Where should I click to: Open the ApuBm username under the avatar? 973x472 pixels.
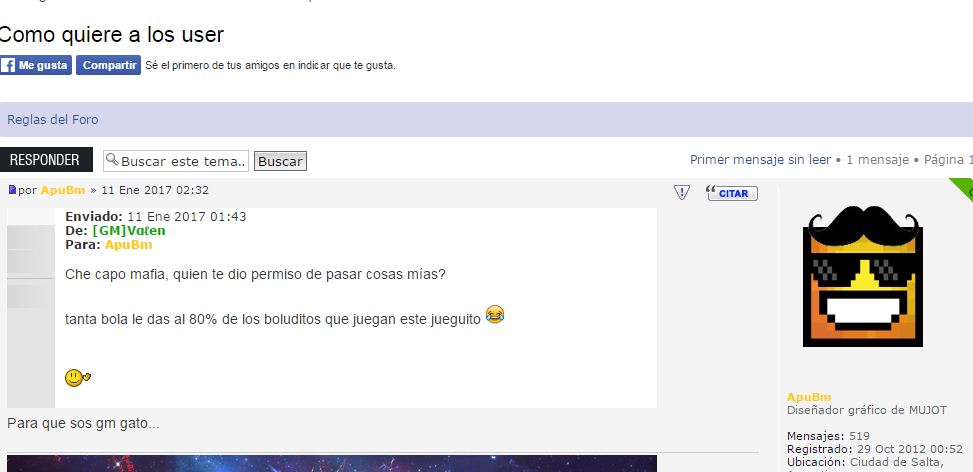809,397
